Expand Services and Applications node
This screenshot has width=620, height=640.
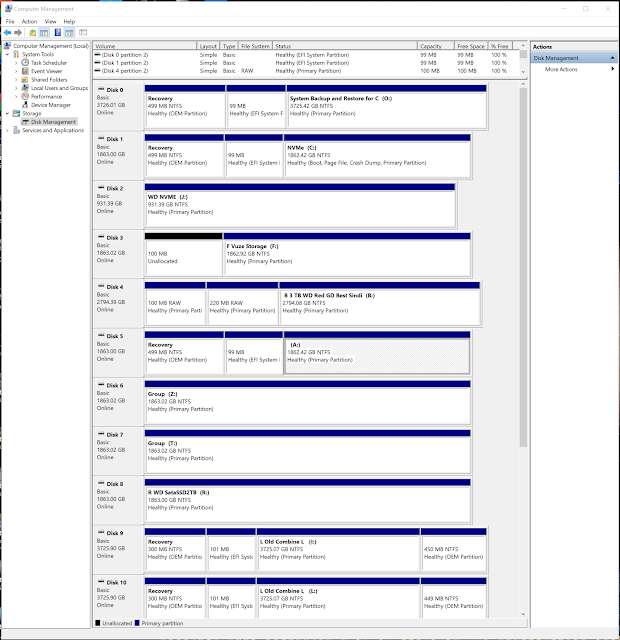point(7,130)
